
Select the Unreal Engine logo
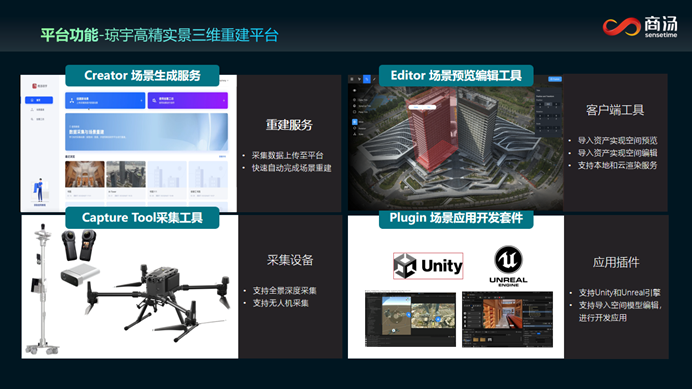pos(508,266)
